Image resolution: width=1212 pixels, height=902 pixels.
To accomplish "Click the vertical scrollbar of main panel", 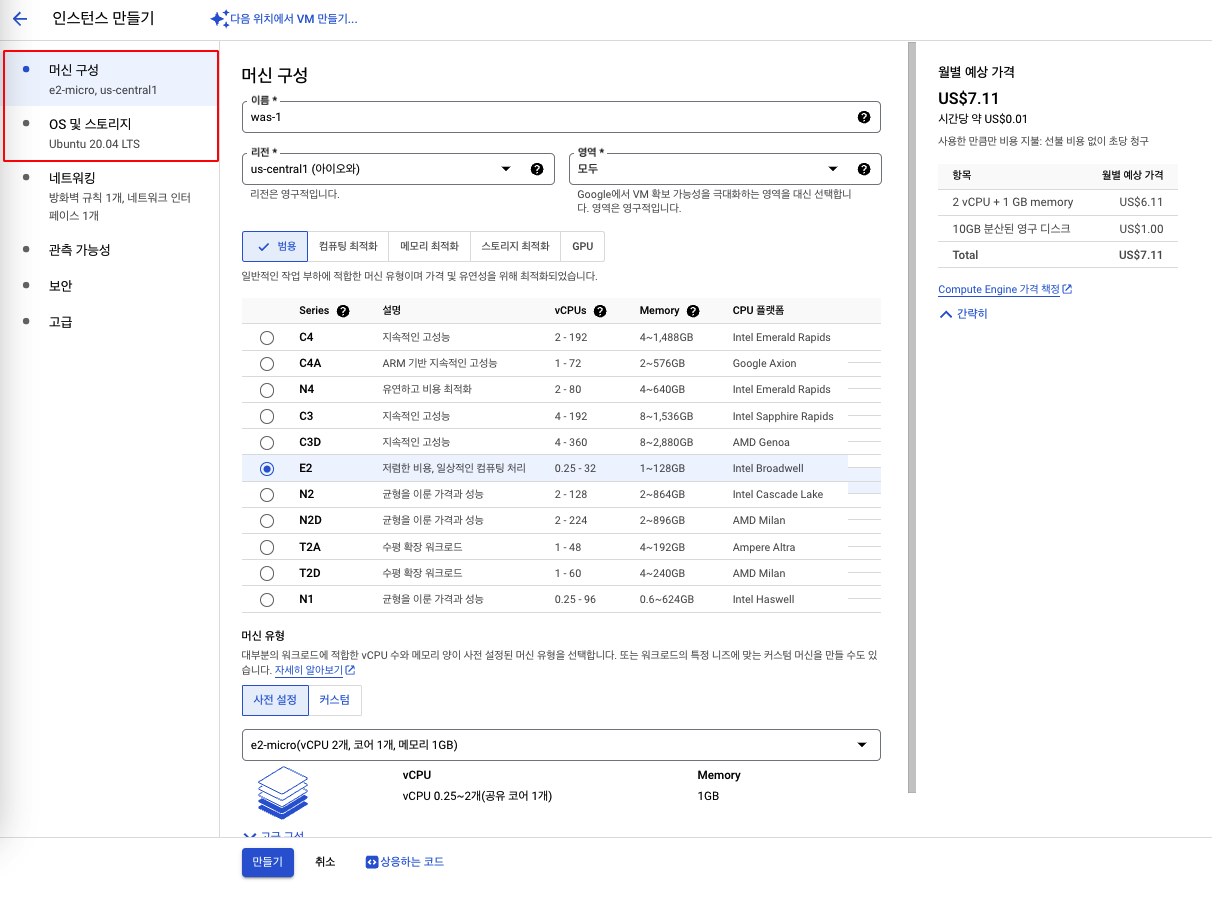I will pos(911,417).
